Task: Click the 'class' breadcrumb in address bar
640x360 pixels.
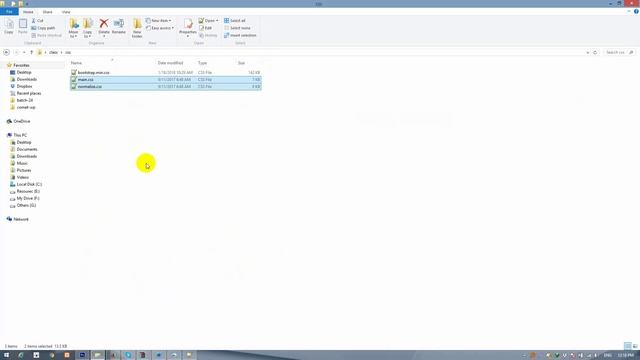Action: pos(53,52)
